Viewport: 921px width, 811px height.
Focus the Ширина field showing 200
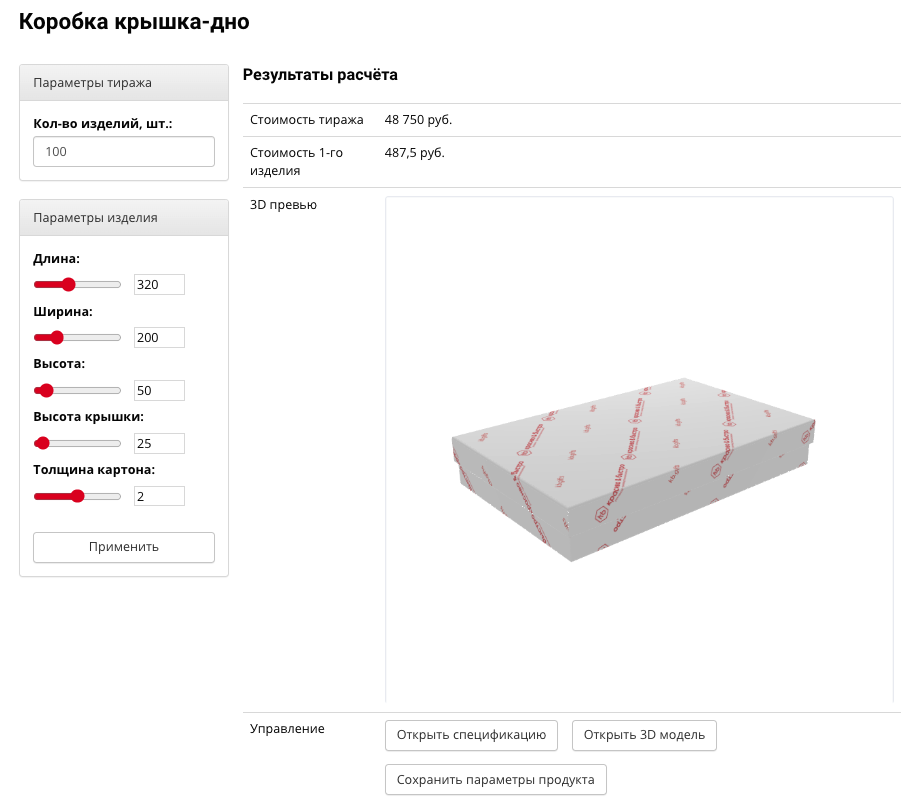159,338
